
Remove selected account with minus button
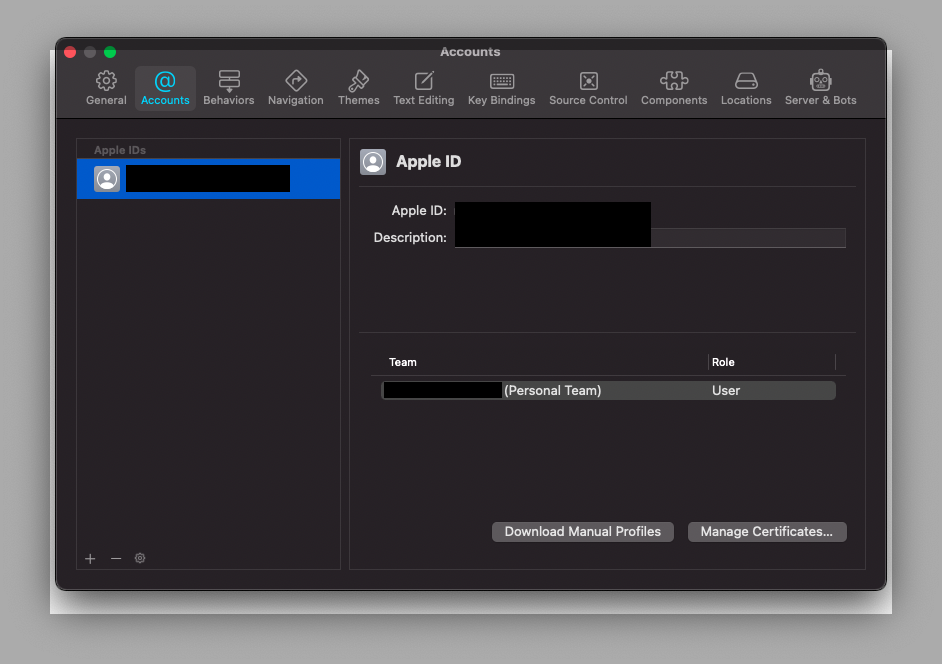coord(116,559)
